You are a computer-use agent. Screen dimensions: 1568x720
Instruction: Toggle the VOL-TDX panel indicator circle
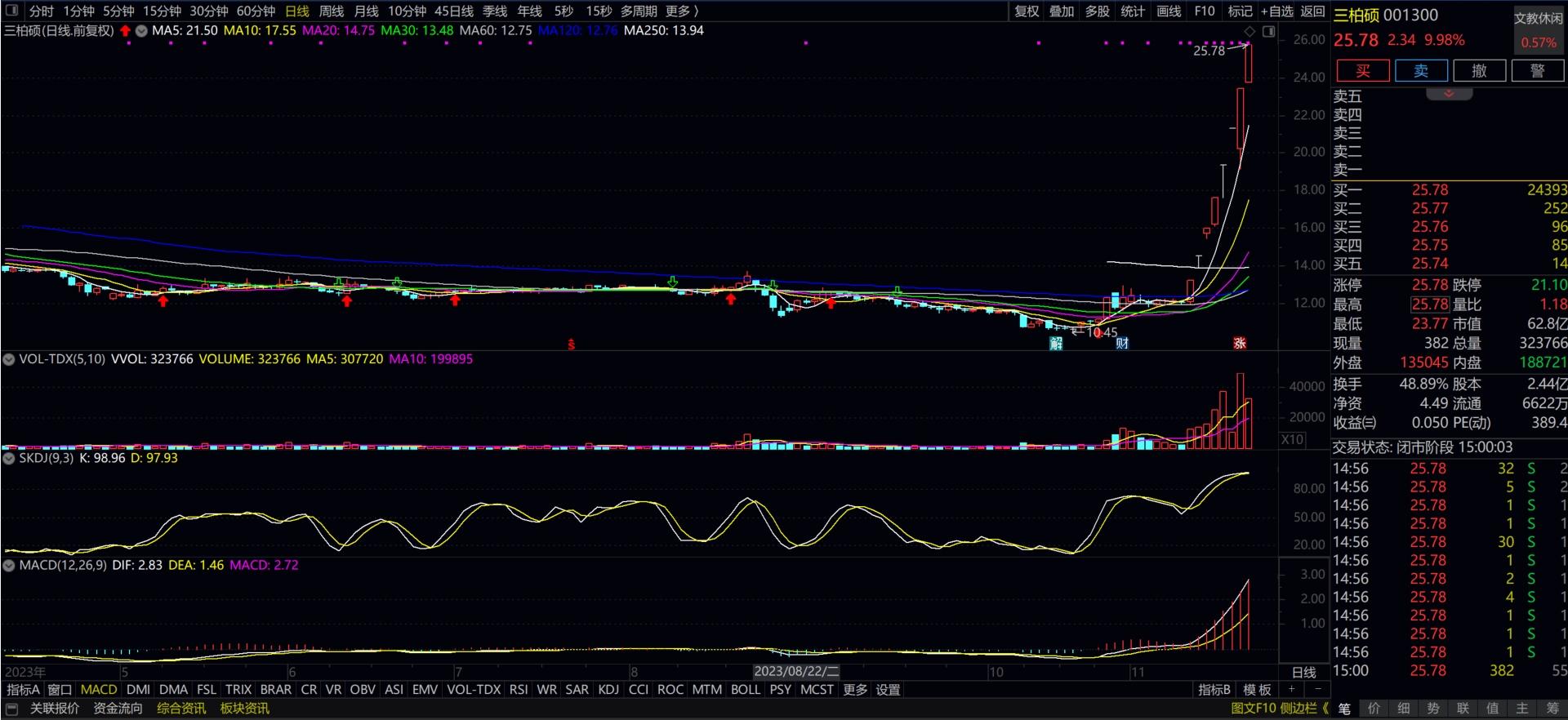pyautogui.click(x=10, y=359)
